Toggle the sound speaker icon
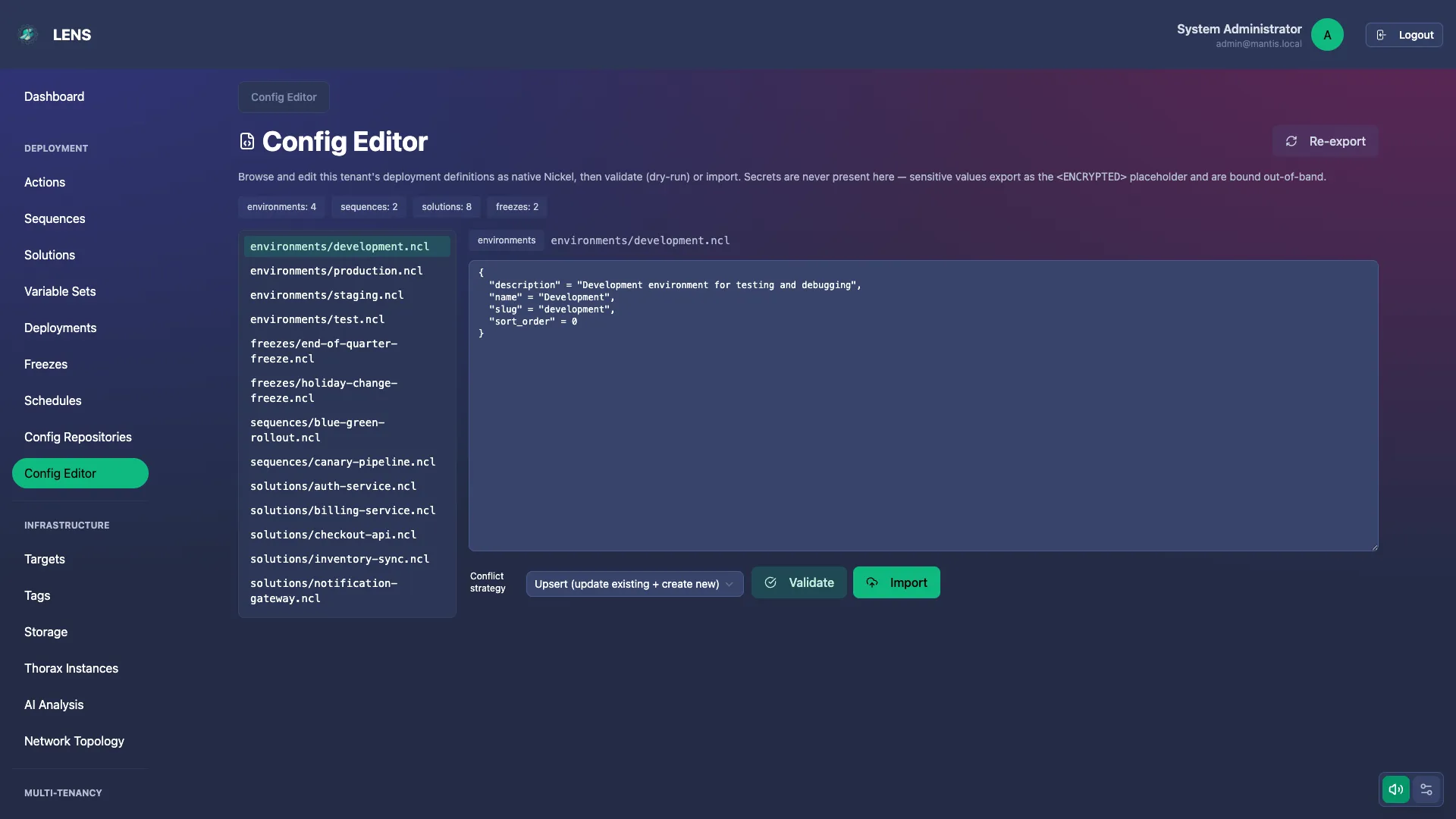Screen dimensions: 1456x819 pos(1395,789)
